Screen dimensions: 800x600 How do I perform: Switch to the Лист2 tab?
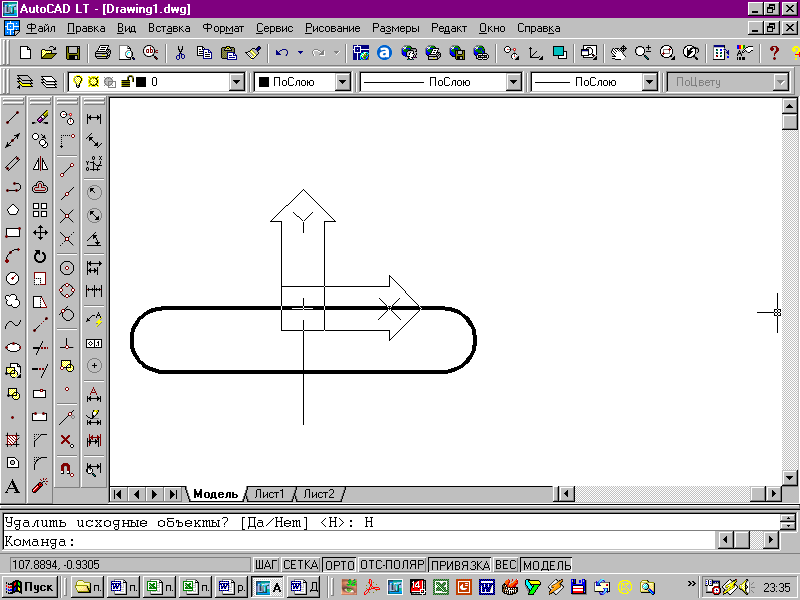pyautogui.click(x=319, y=494)
